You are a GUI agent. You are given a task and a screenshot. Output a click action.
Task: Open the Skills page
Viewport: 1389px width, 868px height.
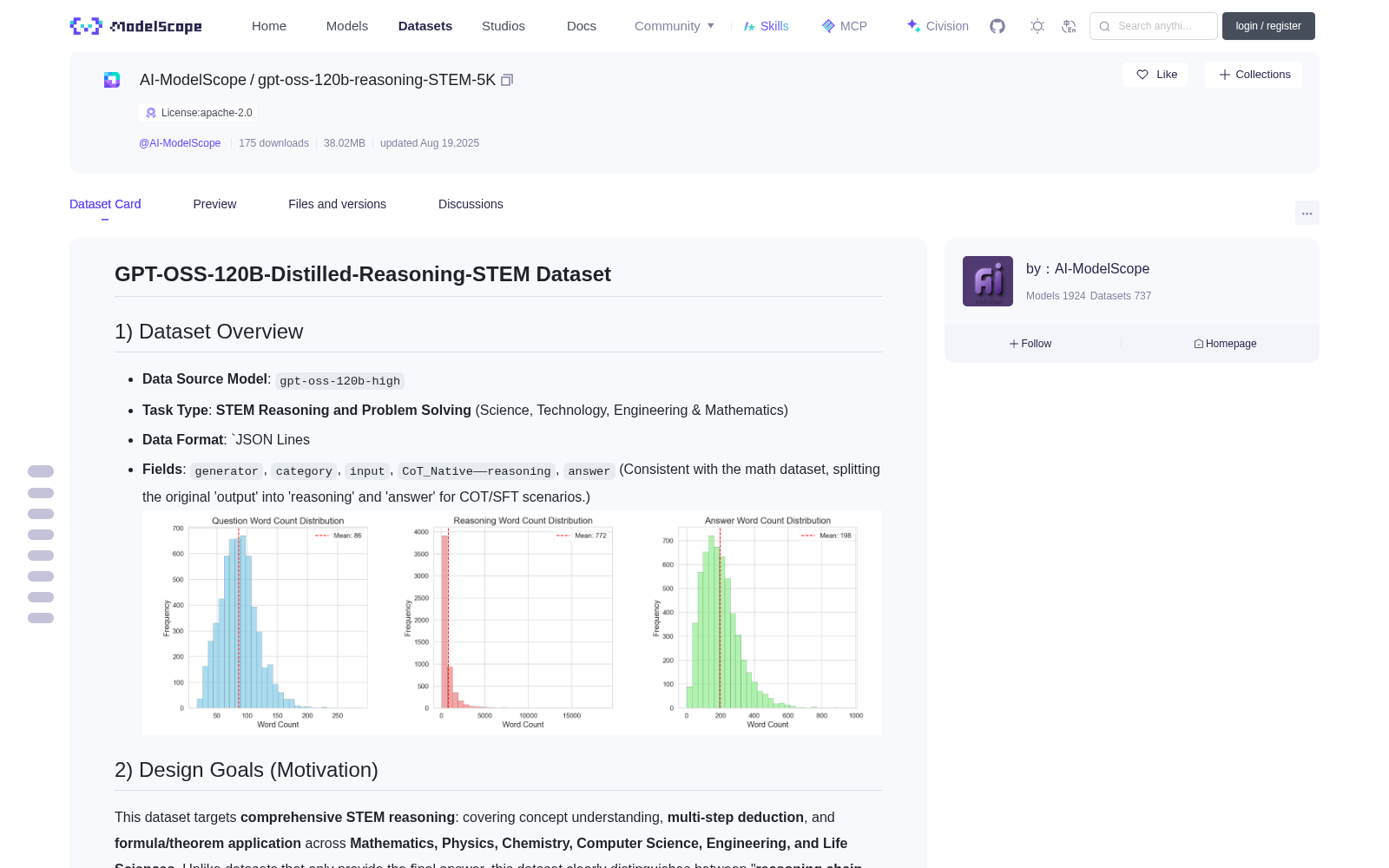click(x=766, y=26)
